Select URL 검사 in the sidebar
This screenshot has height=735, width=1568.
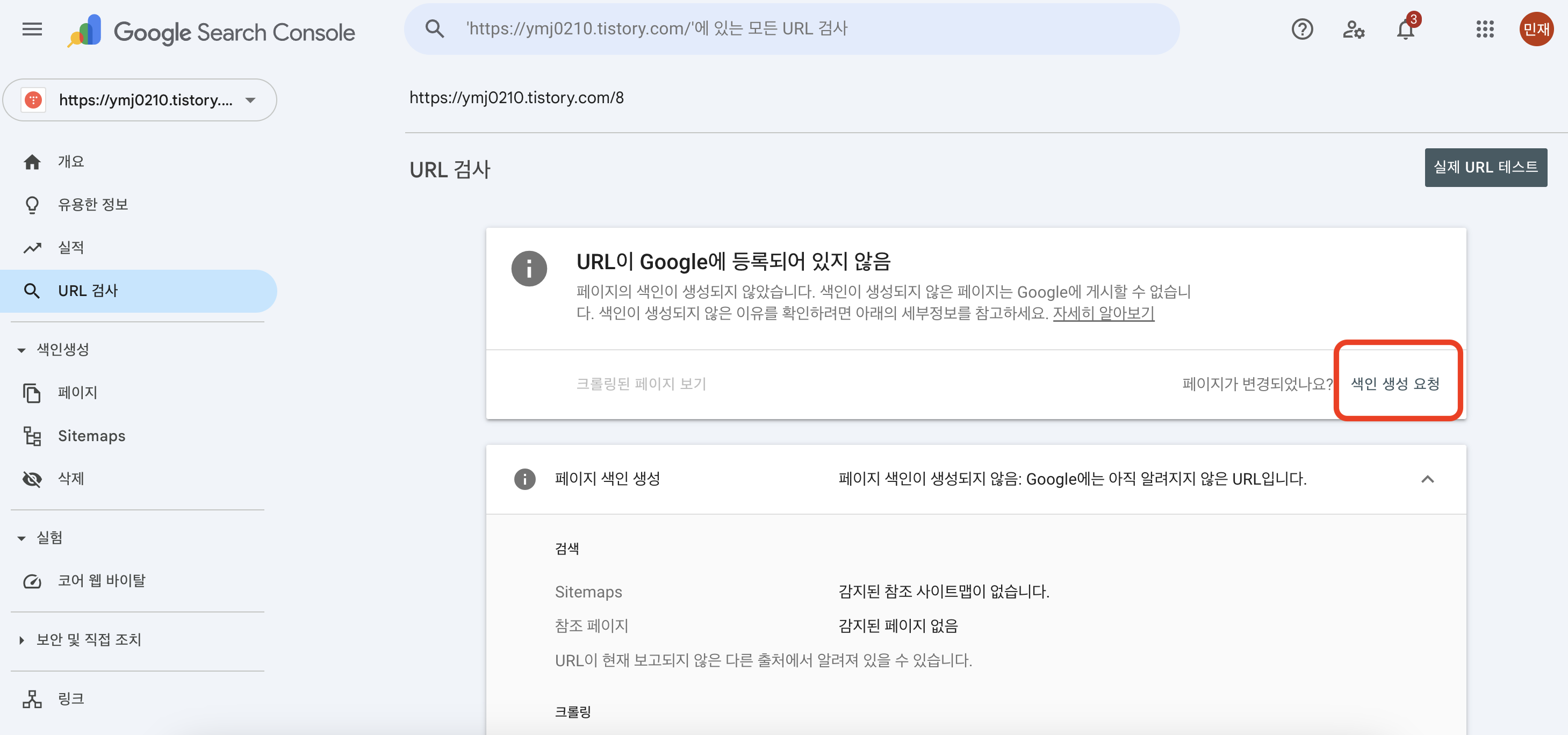(88, 290)
